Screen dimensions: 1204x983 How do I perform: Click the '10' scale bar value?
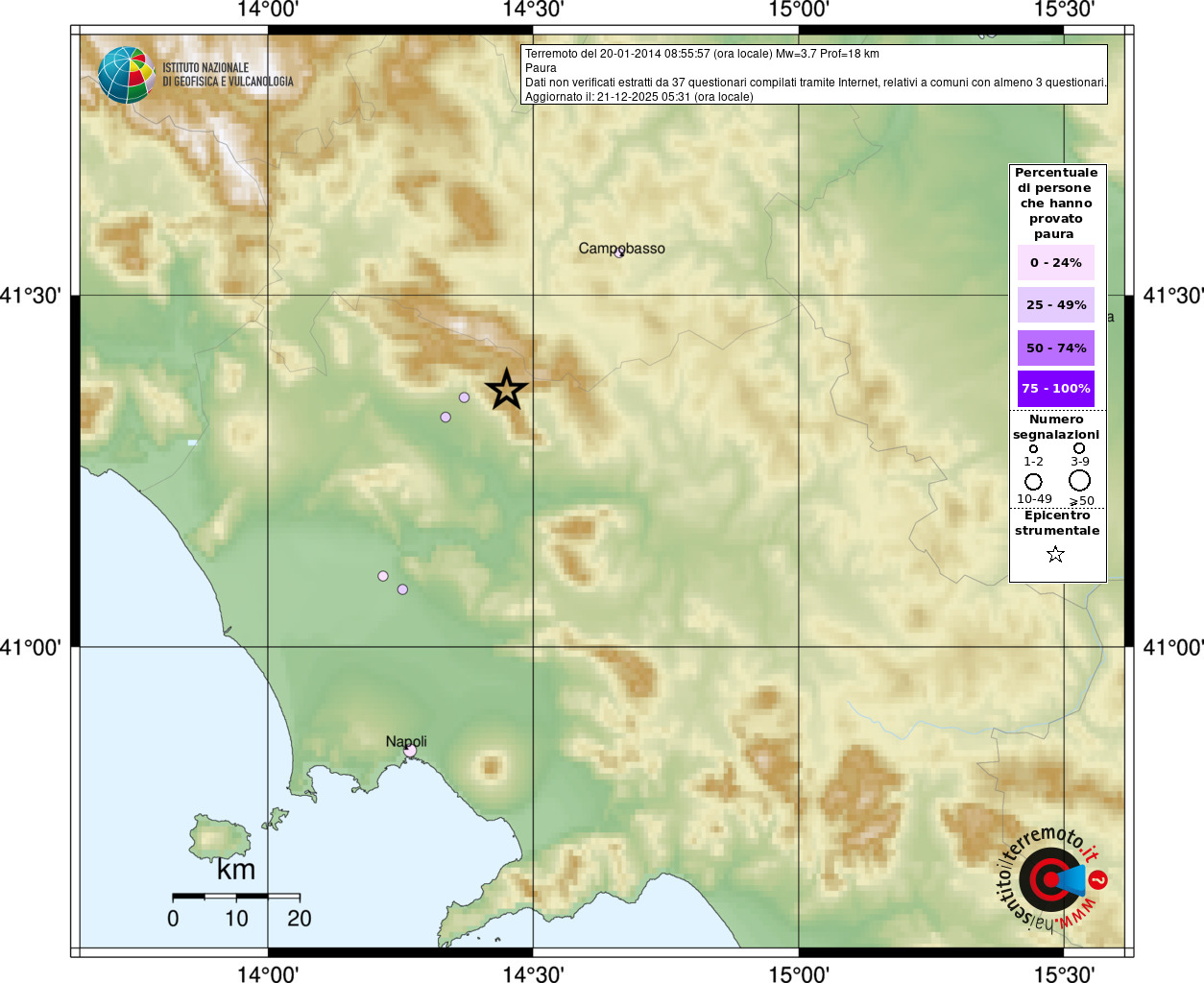pos(236,919)
